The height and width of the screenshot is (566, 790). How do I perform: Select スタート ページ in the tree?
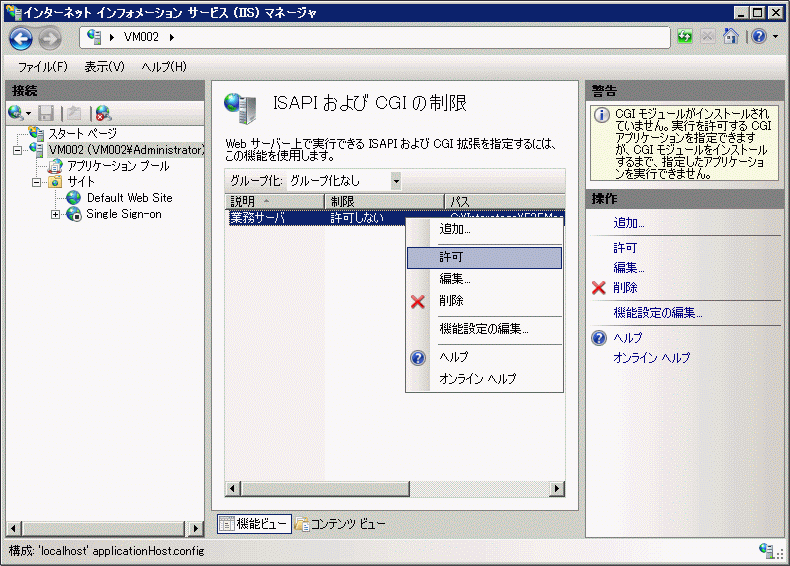(82, 134)
